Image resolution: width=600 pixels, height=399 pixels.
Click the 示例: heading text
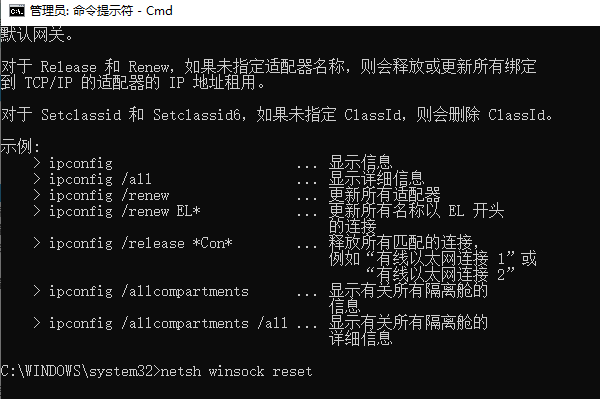point(20,147)
